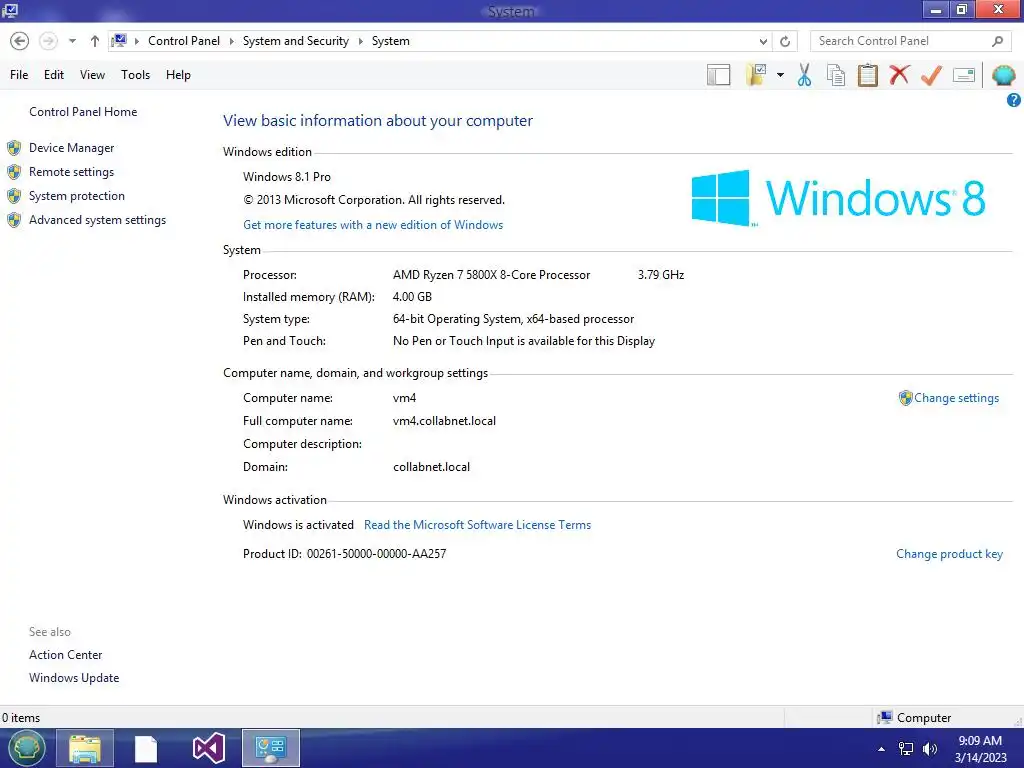The width and height of the screenshot is (1024, 768).
Task: Expand the chevron before Control Panel breadcrumb
Action: click(136, 41)
